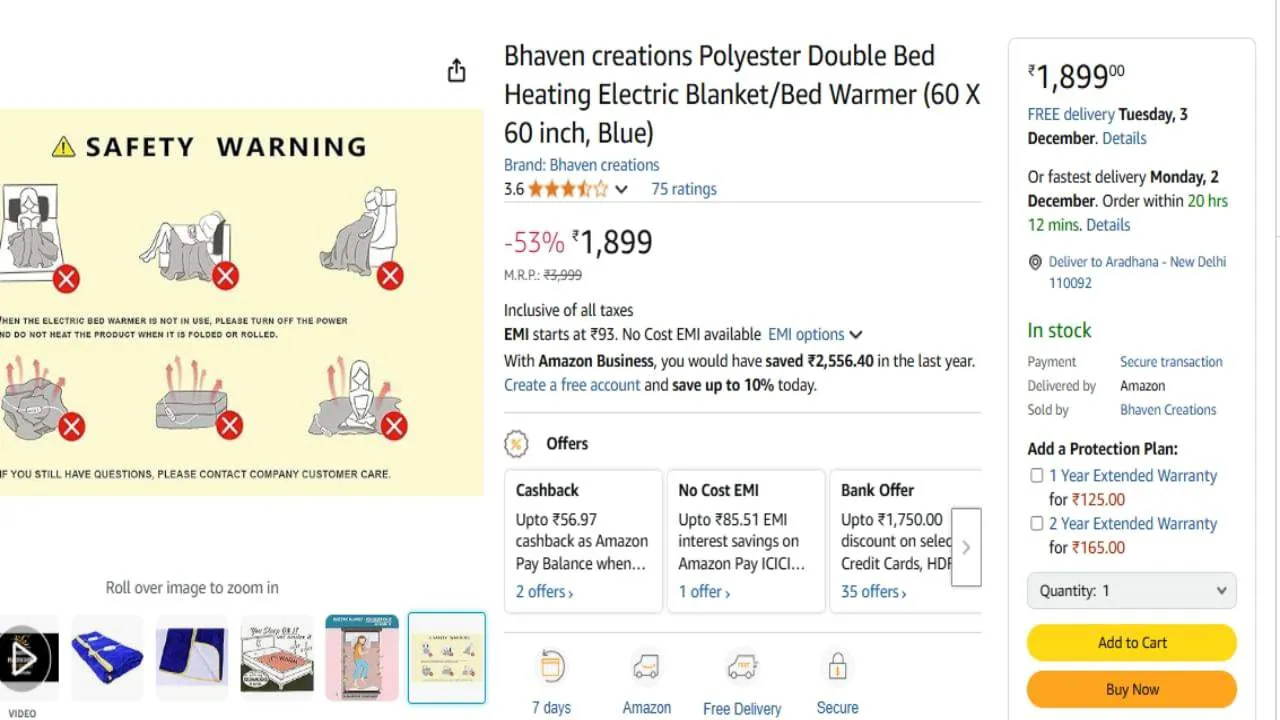Select the blue blanket thumbnail
1280x720 pixels.
(x=107, y=657)
